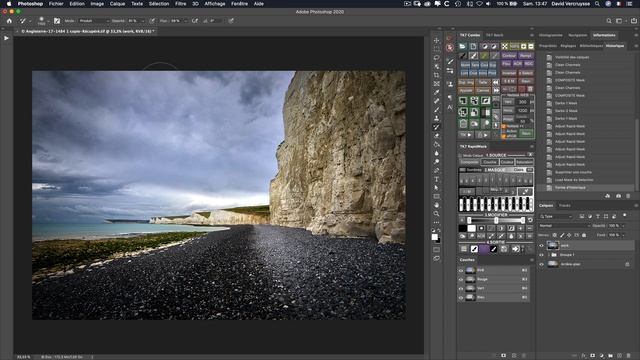Click the Quick Mask mode icon

pyautogui.click(x=436, y=249)
